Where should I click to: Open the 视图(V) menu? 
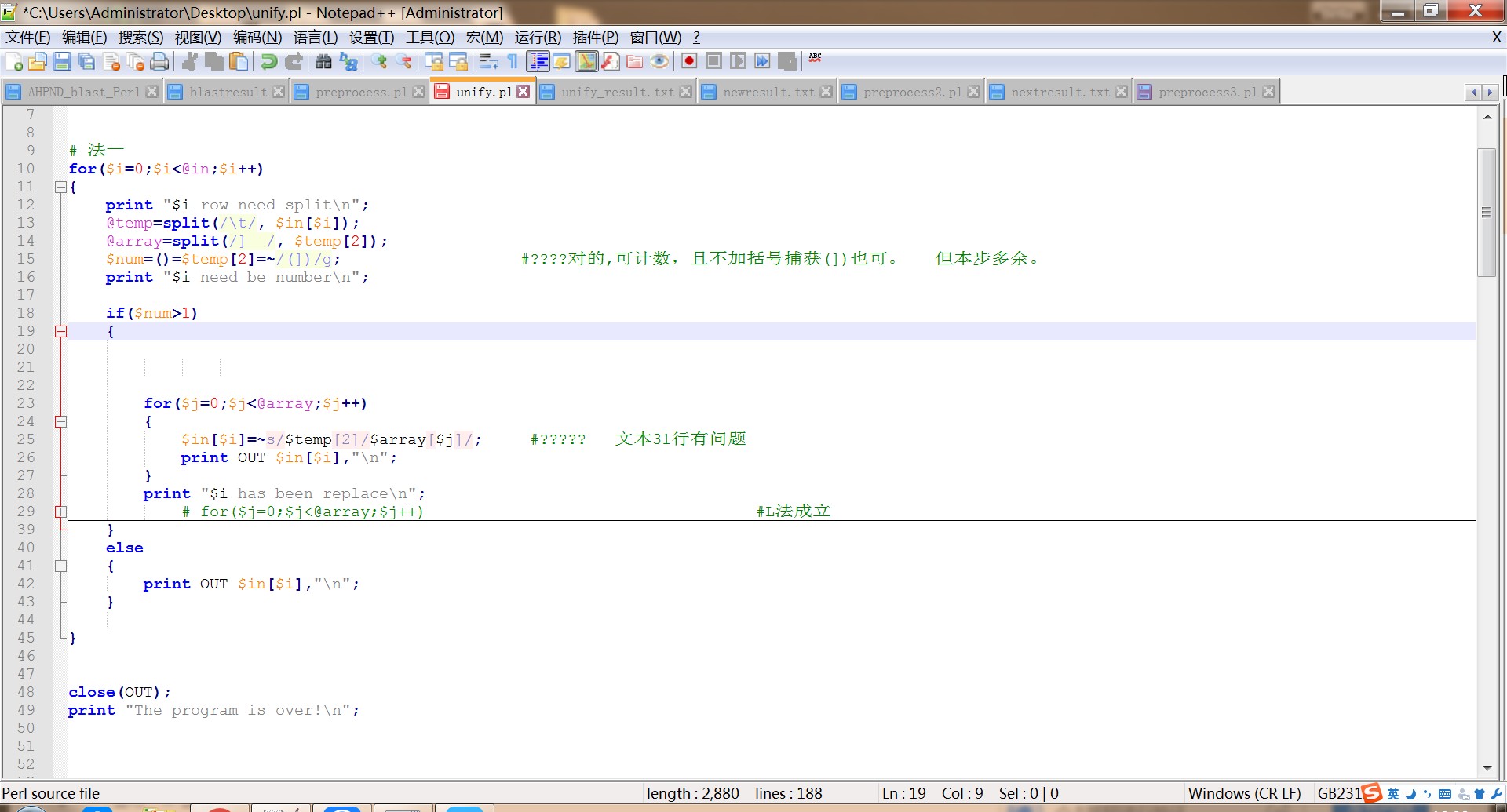198,37
